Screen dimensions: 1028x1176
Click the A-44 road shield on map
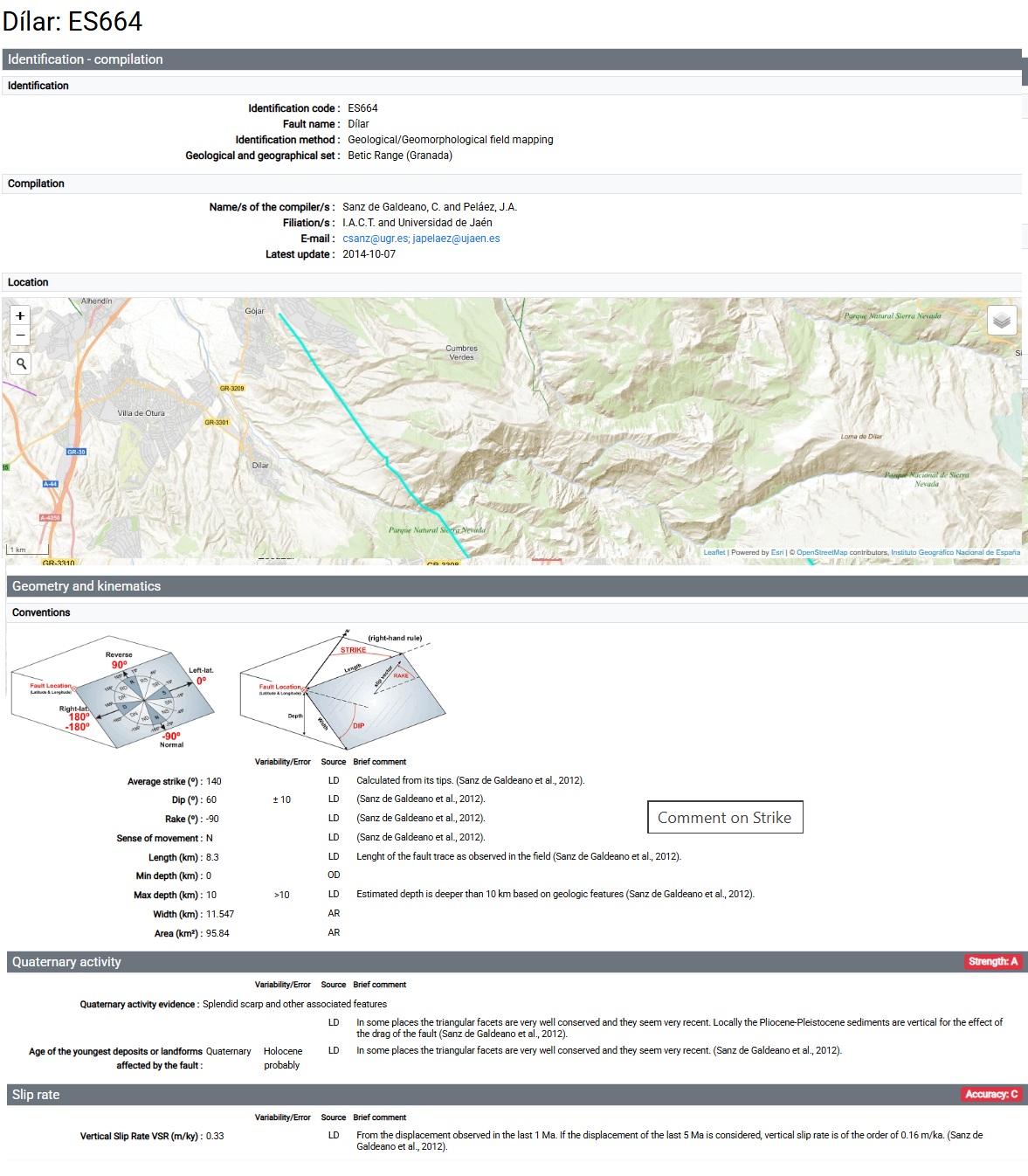pyautogui.click(x=51, y=483)
